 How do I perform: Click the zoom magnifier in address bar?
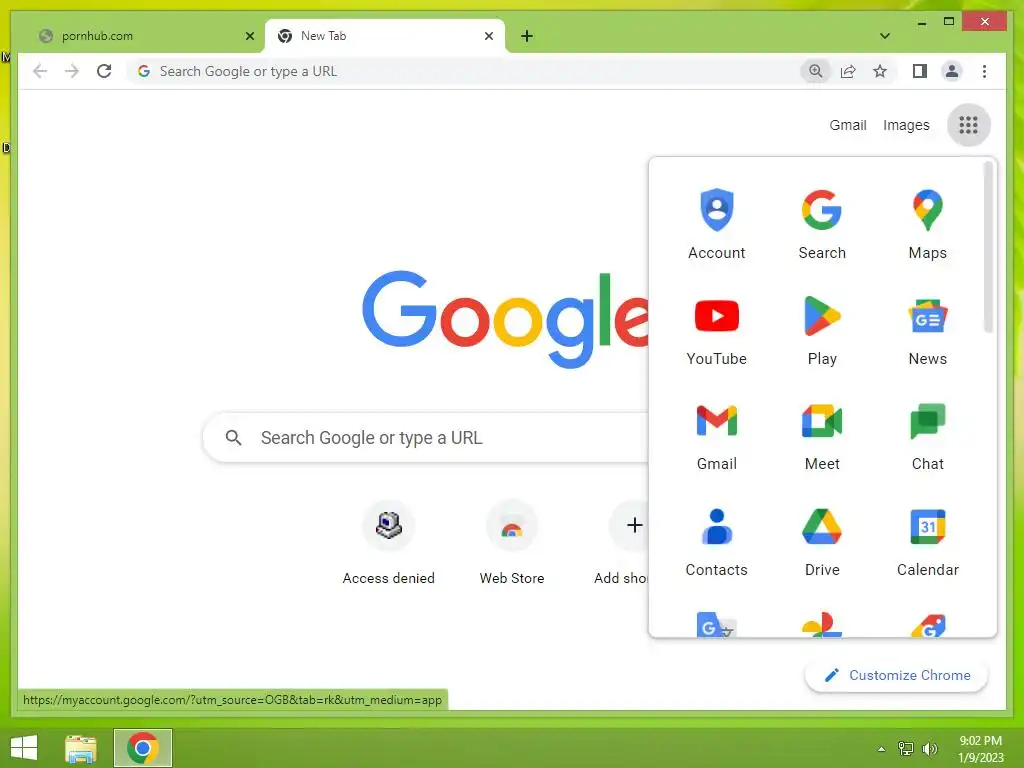815,71
